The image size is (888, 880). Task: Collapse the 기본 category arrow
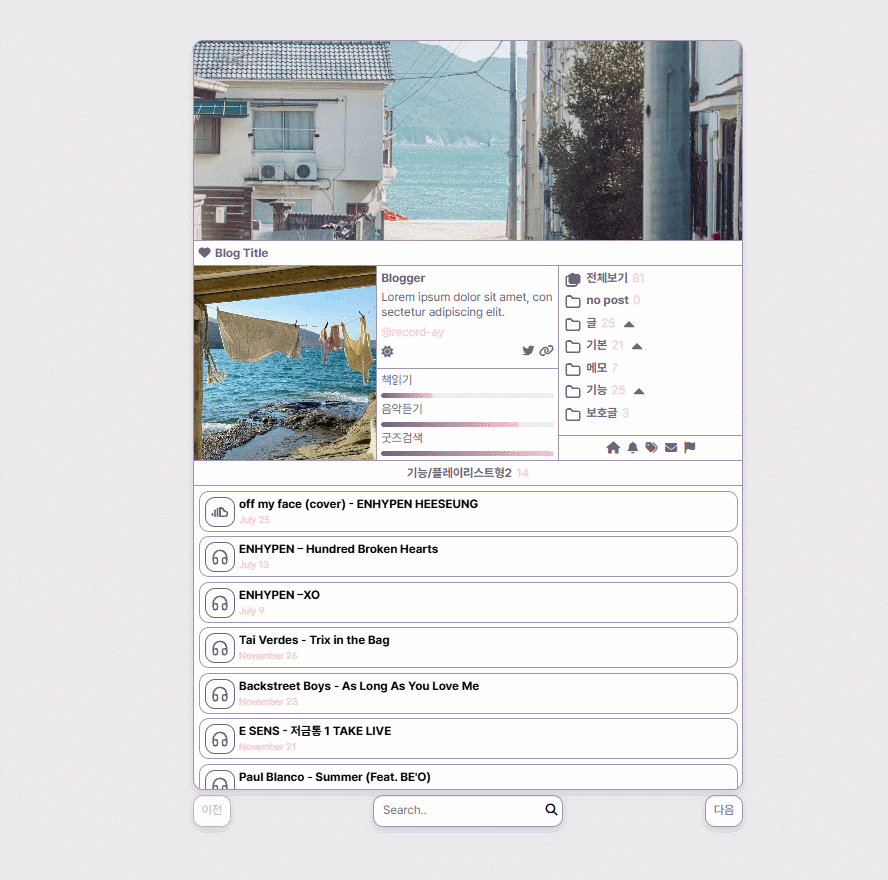(637, 346)
